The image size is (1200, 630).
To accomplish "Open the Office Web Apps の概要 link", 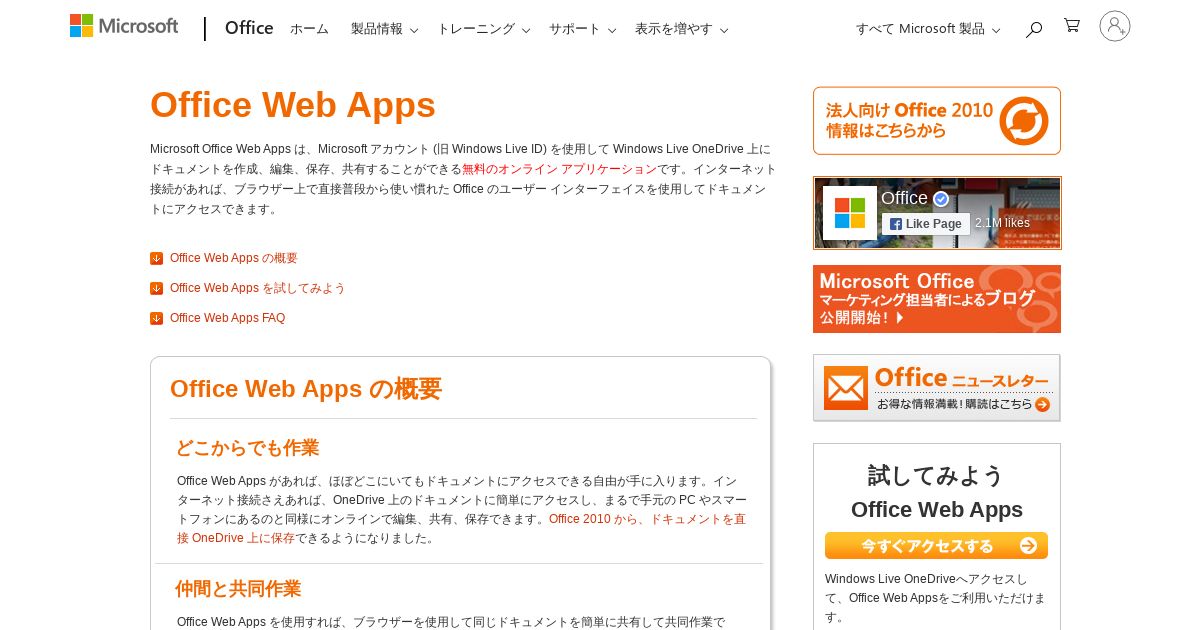I will pyautogui.click(x=233, y=258).
